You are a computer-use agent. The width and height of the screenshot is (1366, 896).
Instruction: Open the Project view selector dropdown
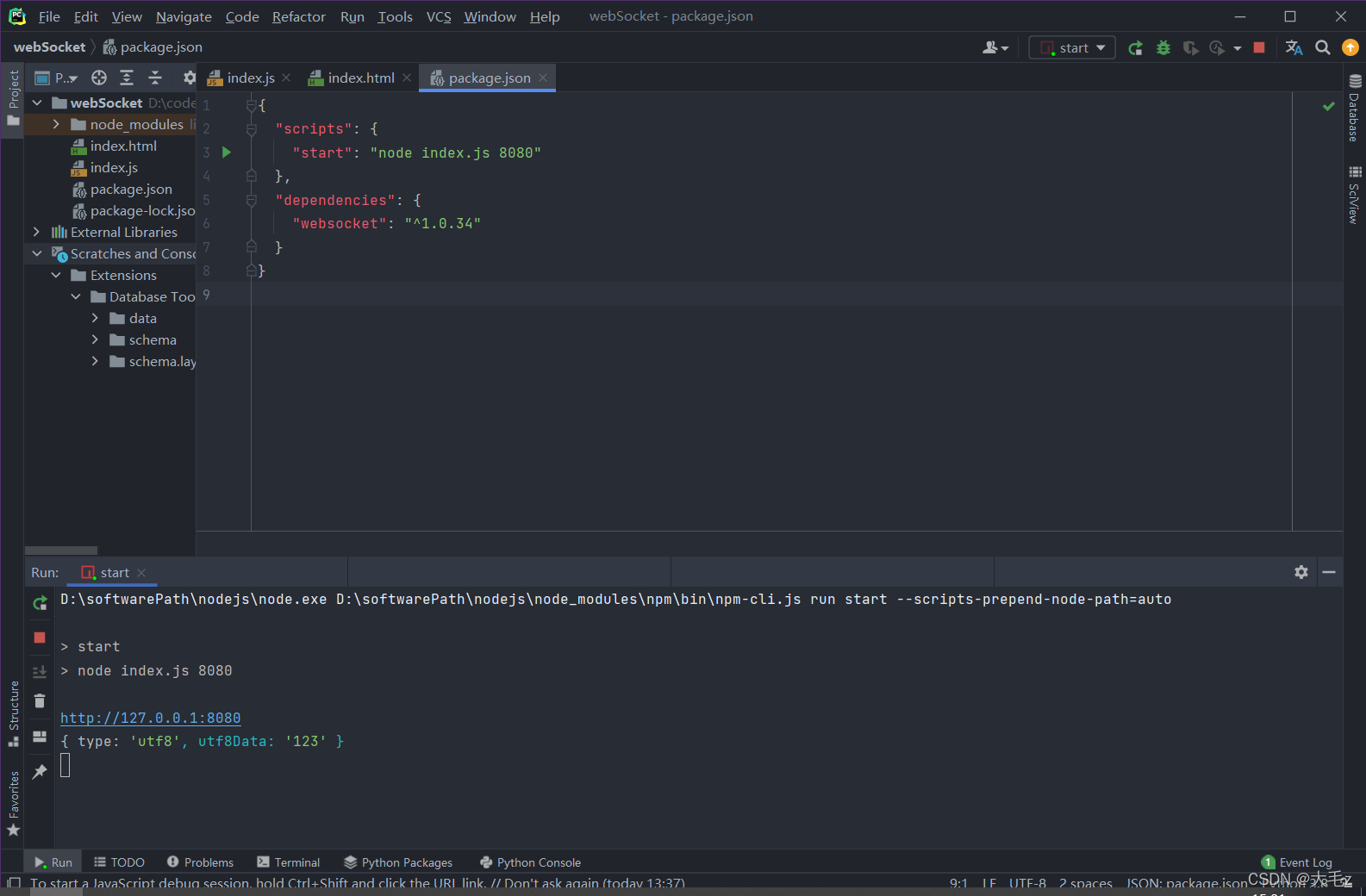(x=56, y=78)
